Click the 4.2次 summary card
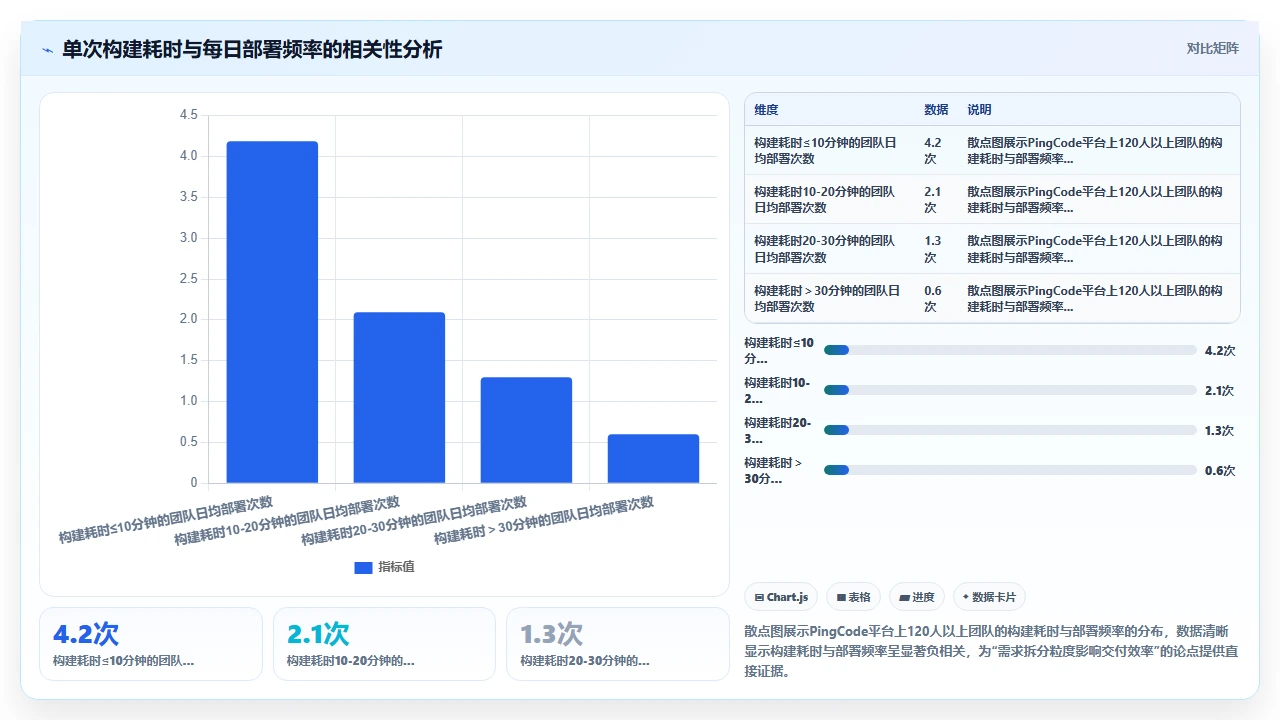The width and height of the screenshot is (1280, 720). point(151,644)
